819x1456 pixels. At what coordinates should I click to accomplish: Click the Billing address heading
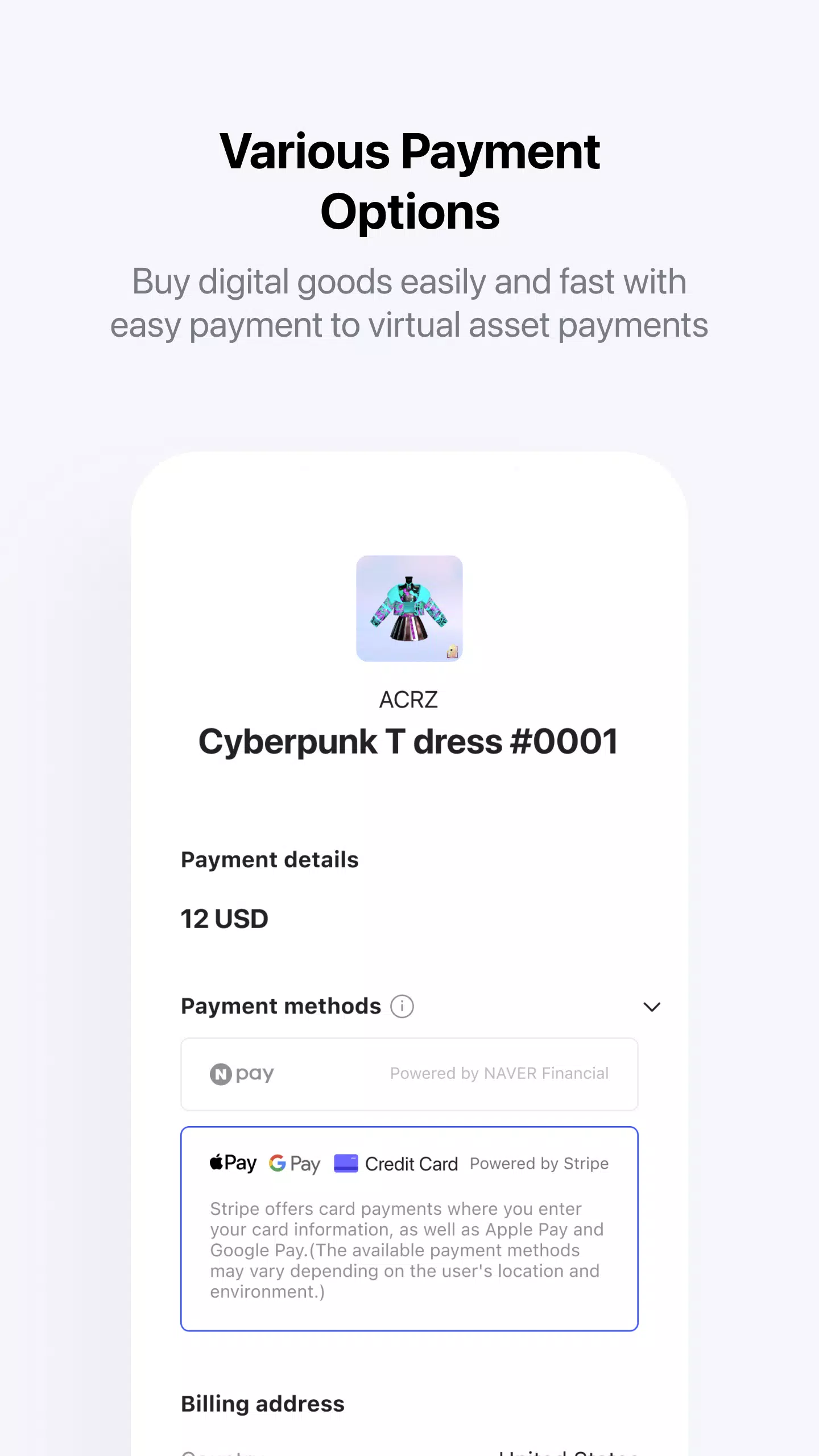[263, 1404]
